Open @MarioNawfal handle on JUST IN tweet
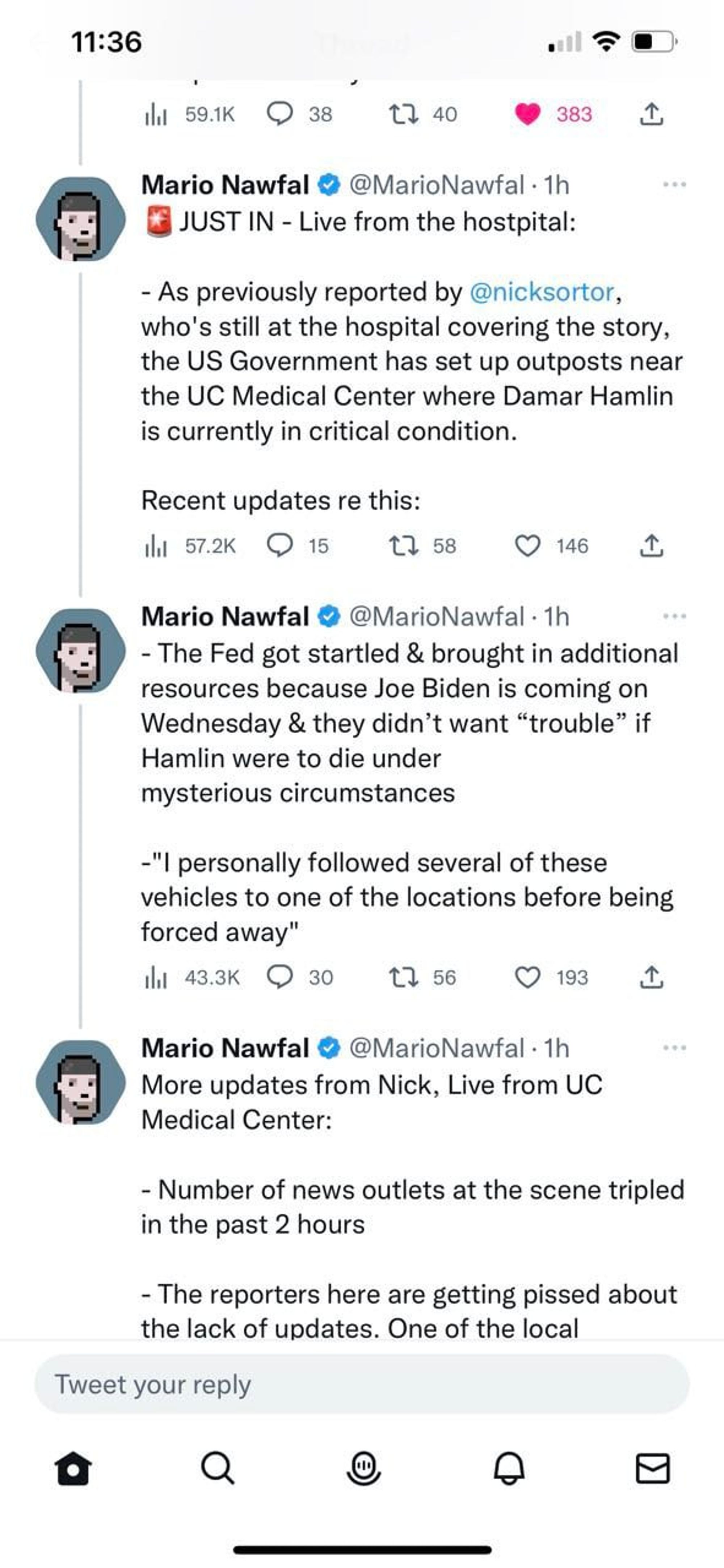Image resolution: width=724 pixels, height=1568 pixels. click(436, 185)
